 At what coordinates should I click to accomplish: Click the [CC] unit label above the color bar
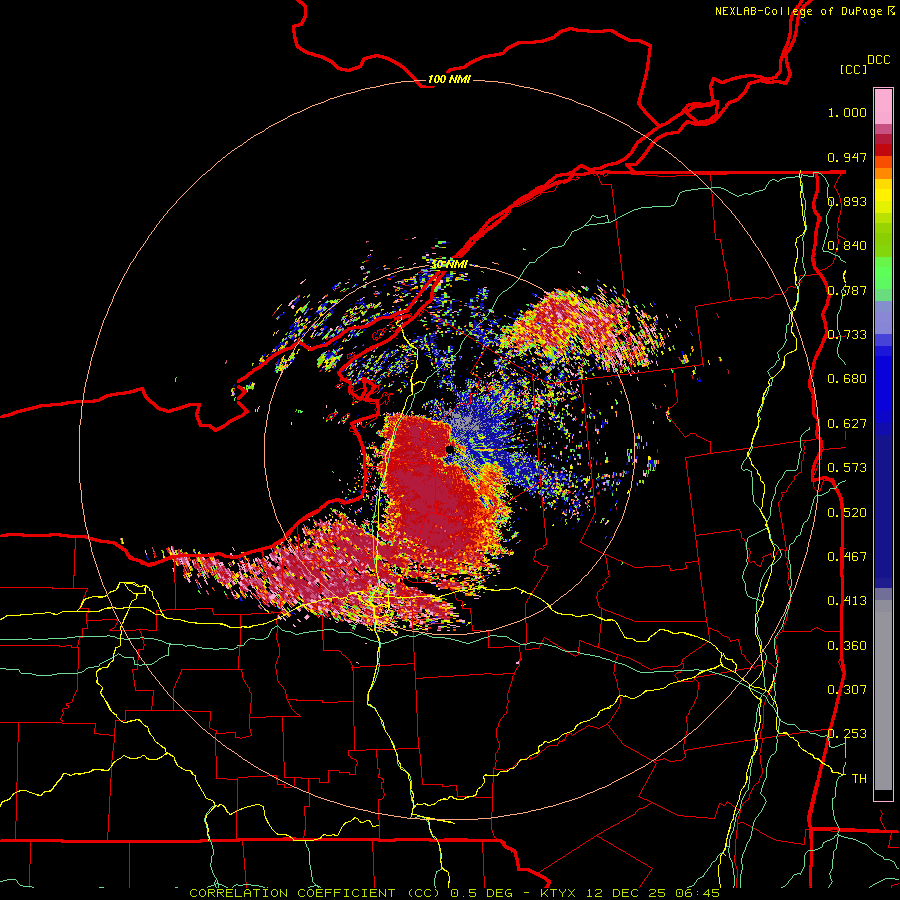coord(854,69)
